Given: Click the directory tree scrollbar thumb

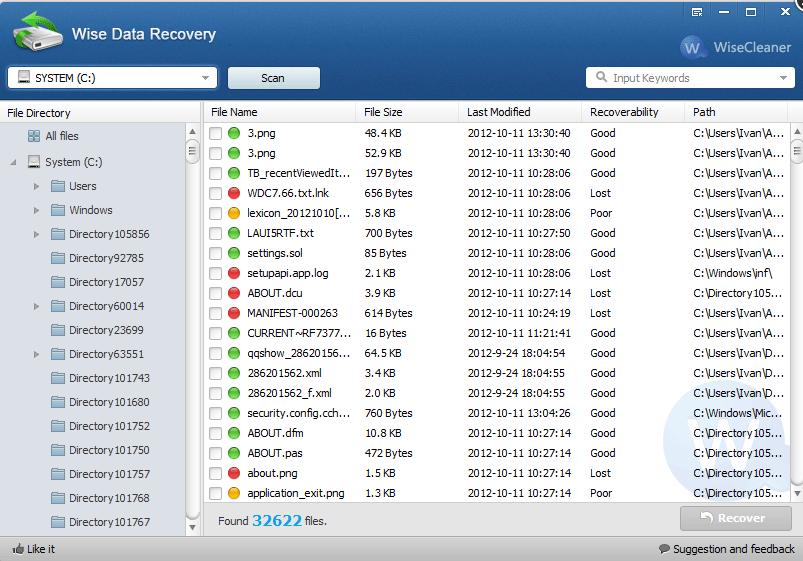Looking at the screenshot, I should click(x=192, y=151).
